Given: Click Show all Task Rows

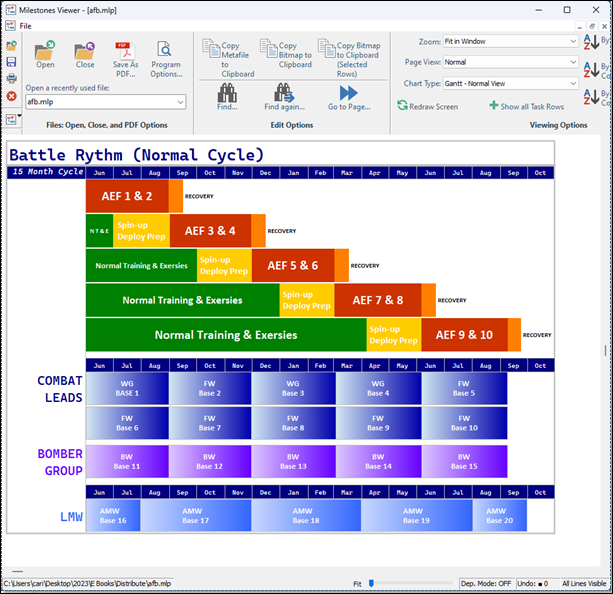Looking at the screenshot, I should coord(526,106).
